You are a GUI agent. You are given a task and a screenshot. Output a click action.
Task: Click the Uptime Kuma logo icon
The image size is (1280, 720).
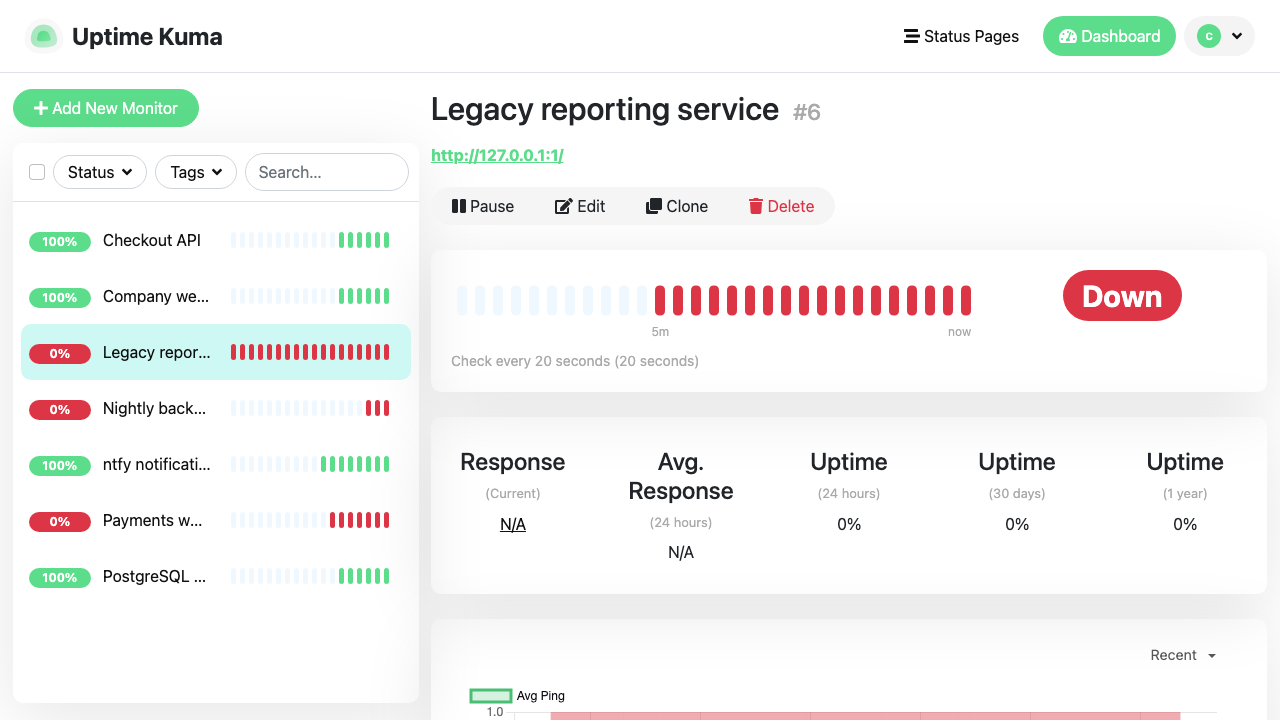coord(43,37)
